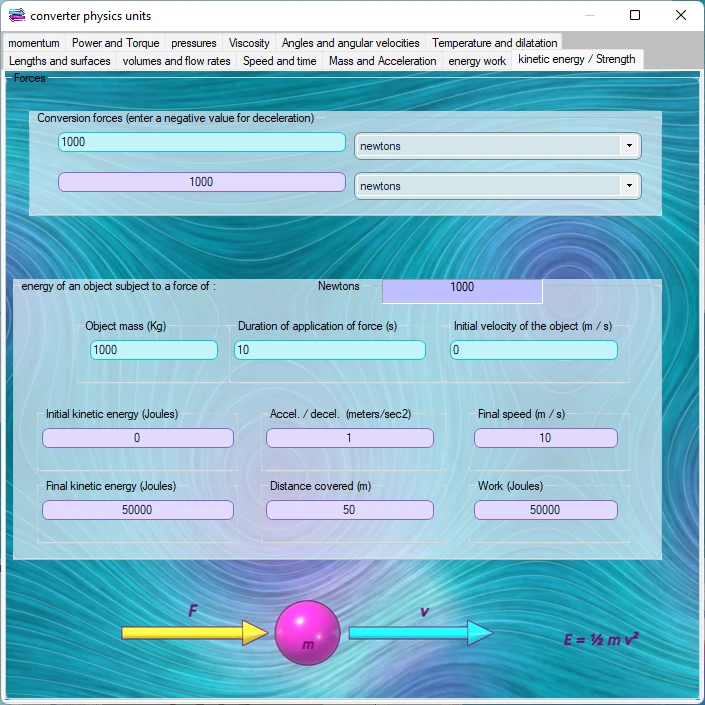This screenshot has width=705, height=705.
Task: Open the pressures tab
Action: pos(194,43)
